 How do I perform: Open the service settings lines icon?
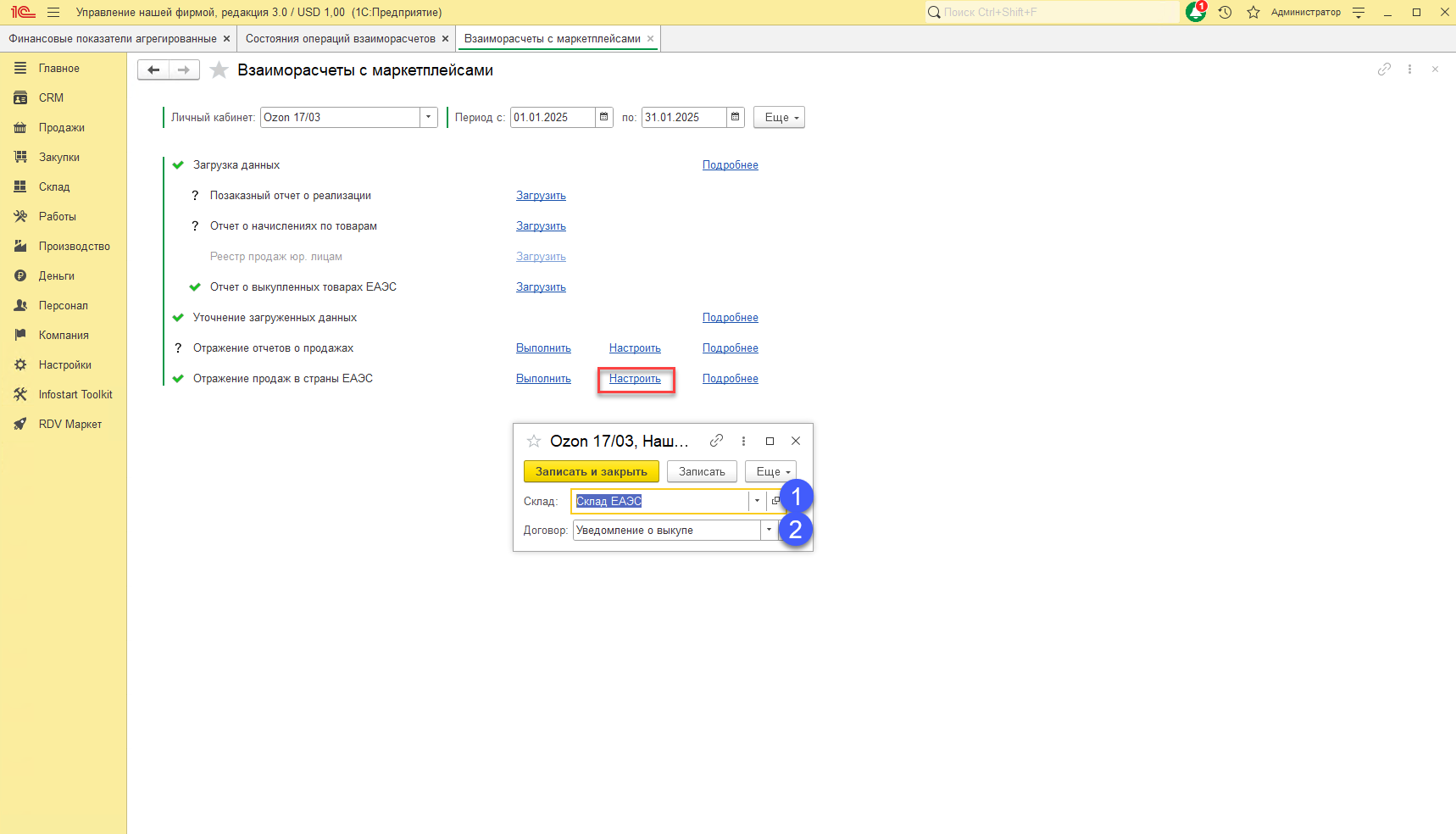click(1359, 13)
